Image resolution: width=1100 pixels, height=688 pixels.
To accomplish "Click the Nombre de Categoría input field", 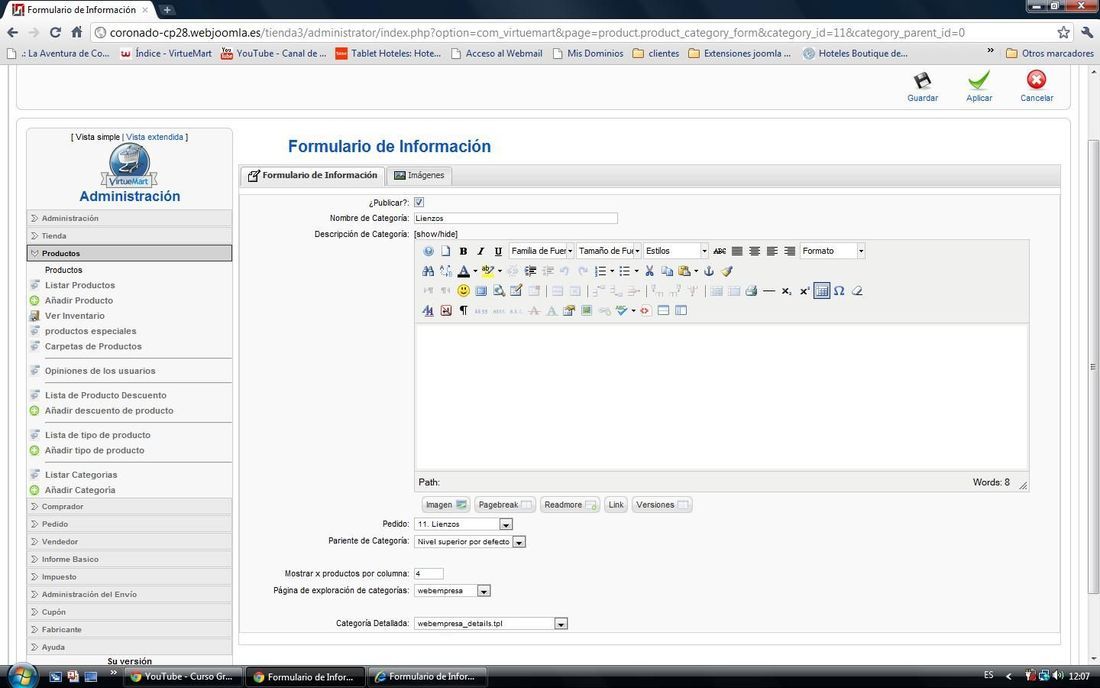I will [516, 218].
